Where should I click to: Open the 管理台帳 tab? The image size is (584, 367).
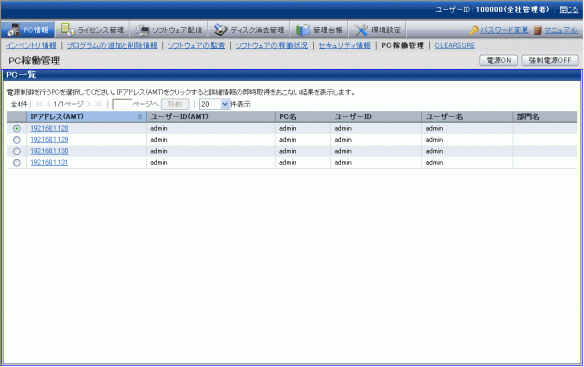point(319,30)
